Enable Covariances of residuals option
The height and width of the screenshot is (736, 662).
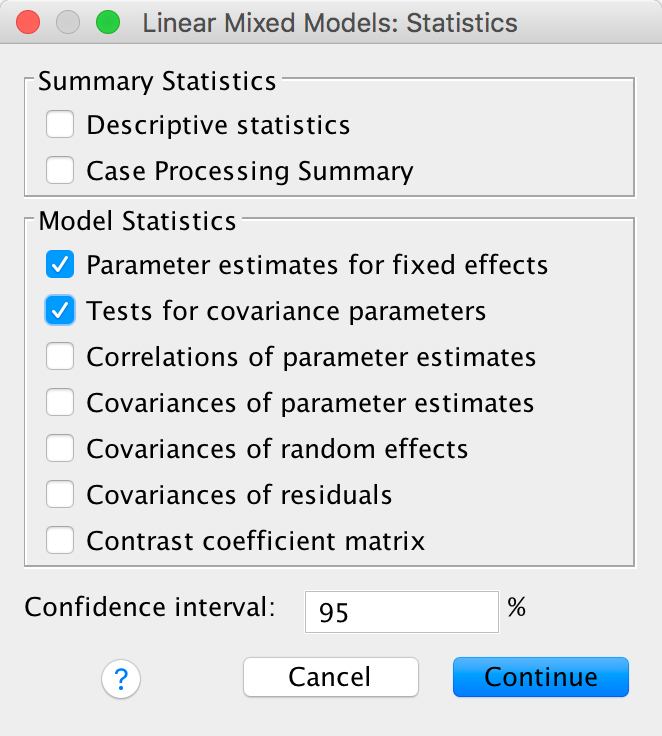(x=60, y=495)
